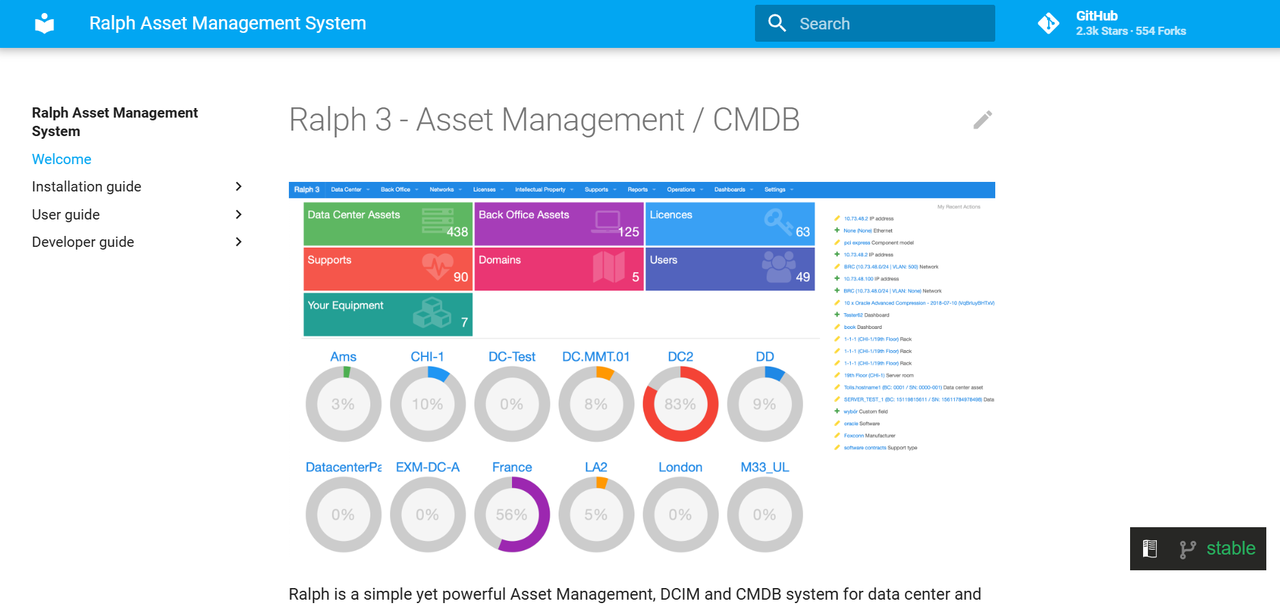The height and width of the screenshot is (612, 1280).
Task: Open the User guide section
Action: [x=66, y=214]
